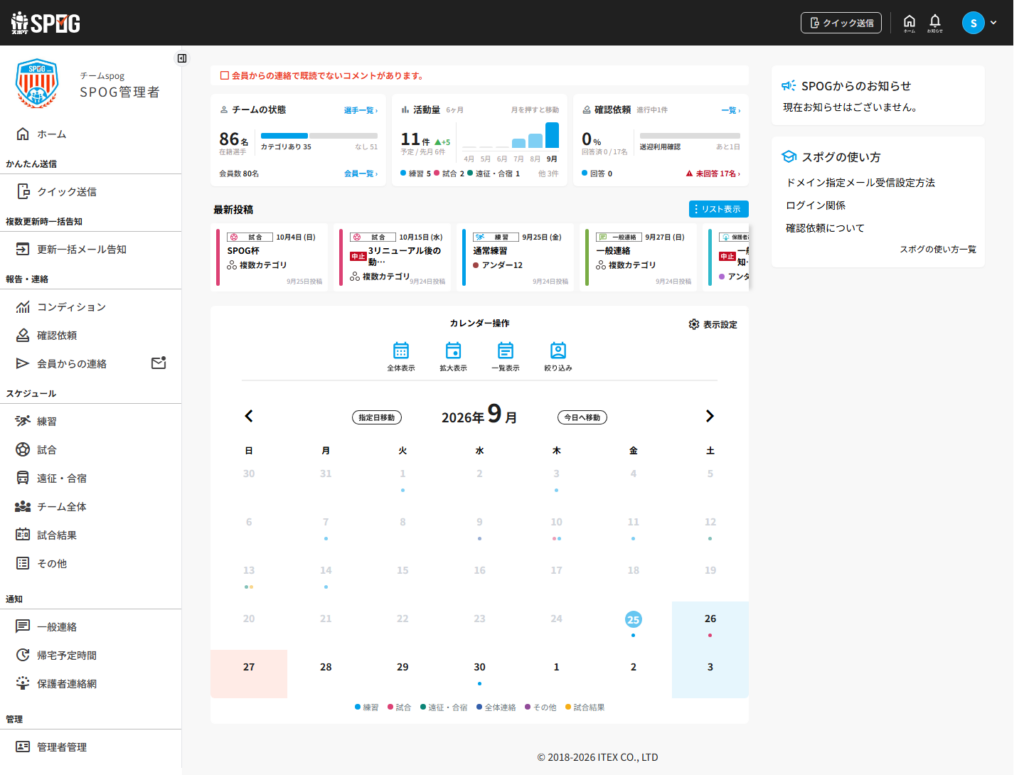Screen dimensions: 1024x775
Task: Click the リスト表示 button
Action: (x=718, y=209)
